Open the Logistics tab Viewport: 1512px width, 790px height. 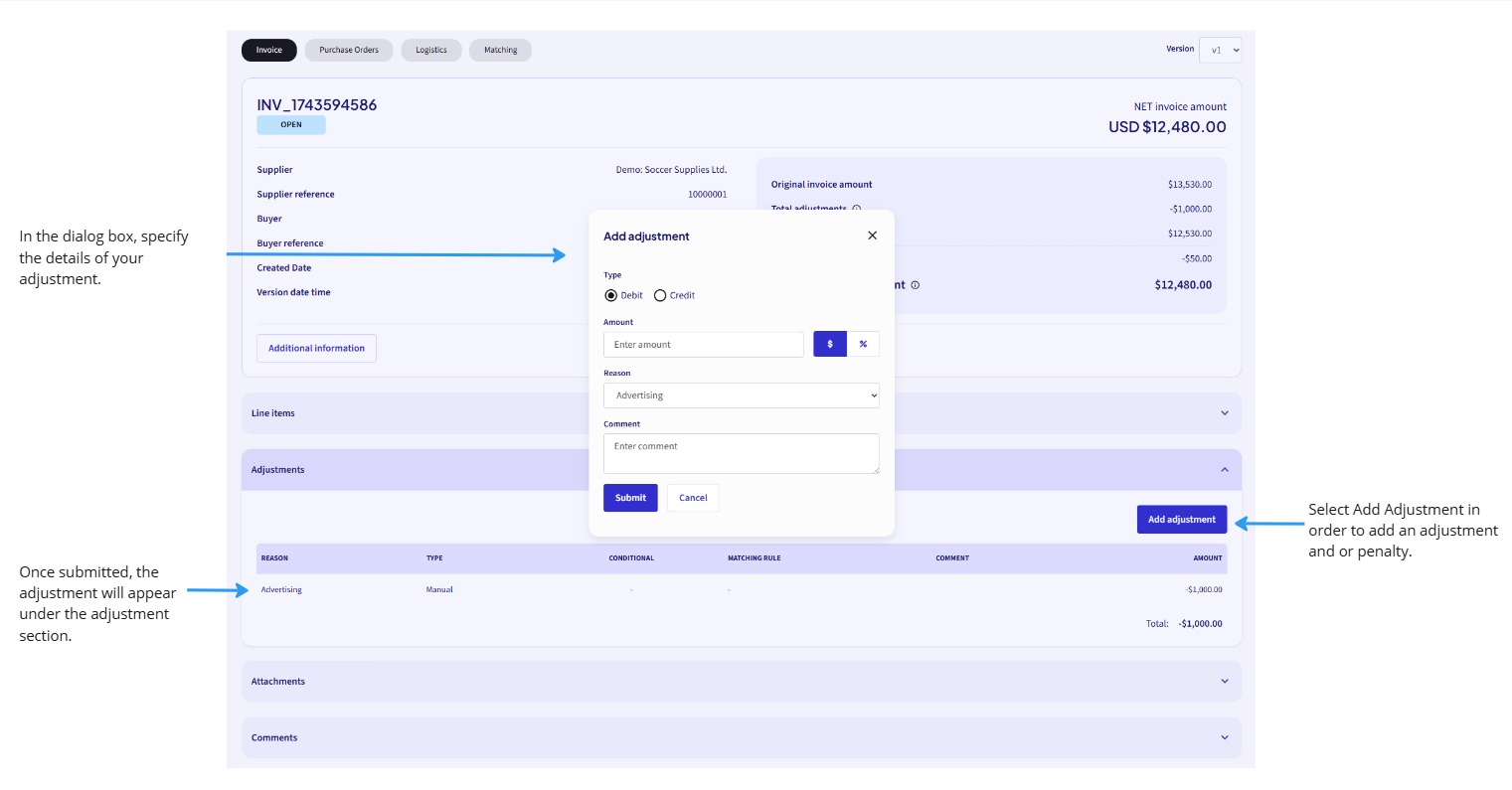[x=431, y=50]
